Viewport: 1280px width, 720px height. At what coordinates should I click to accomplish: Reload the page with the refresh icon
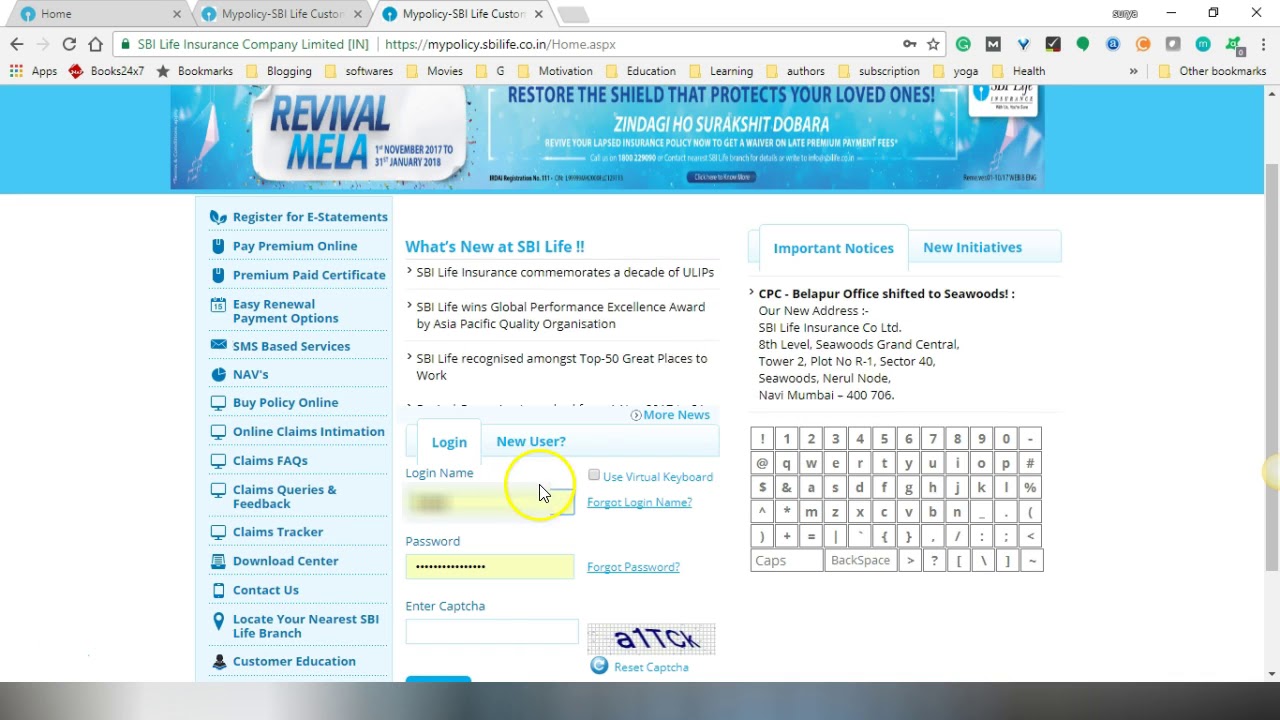pos(69,44)
